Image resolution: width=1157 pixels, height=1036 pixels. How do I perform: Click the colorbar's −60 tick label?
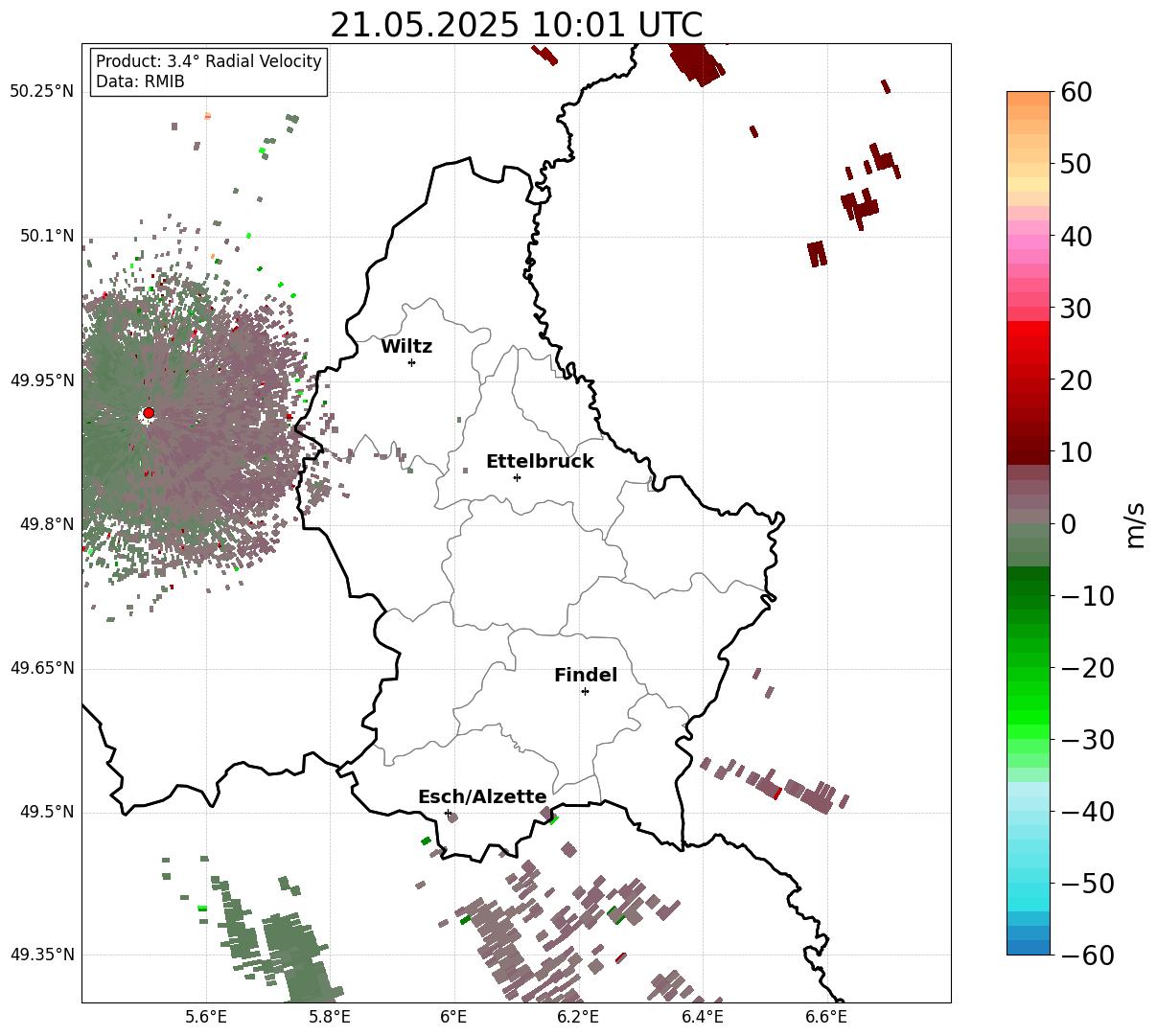(x=1087, y=955)
